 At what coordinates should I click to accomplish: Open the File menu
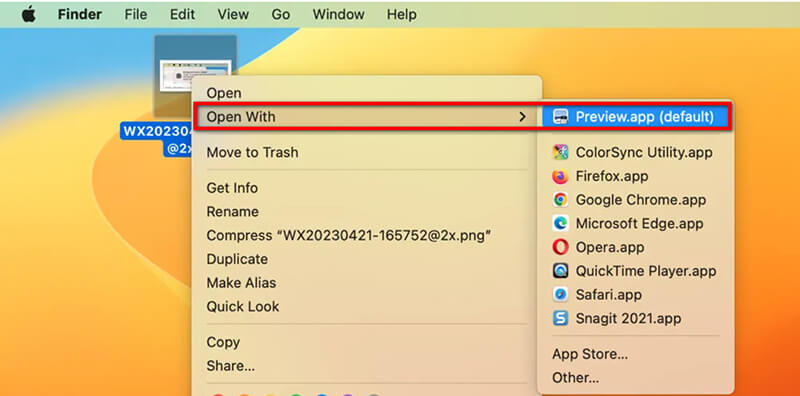tap(136, 15)
